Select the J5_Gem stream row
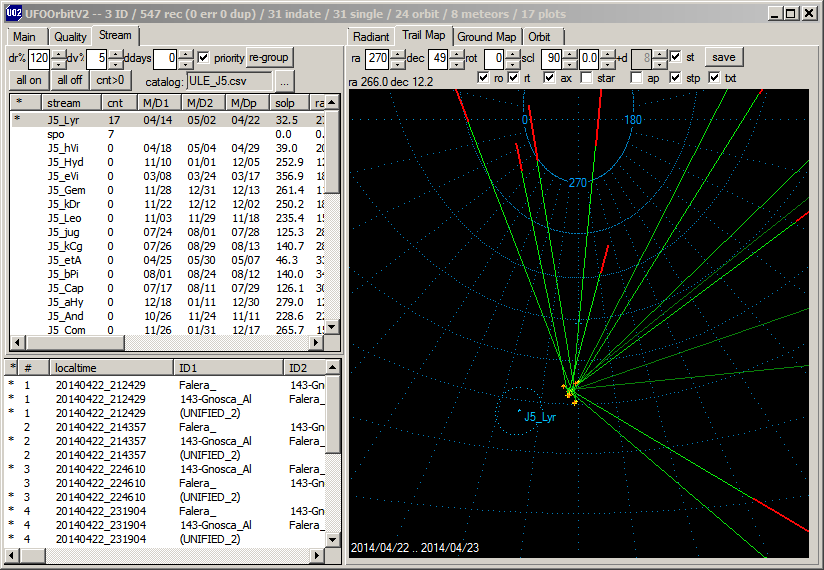824x570 pixels. click(x=67, y=190)
